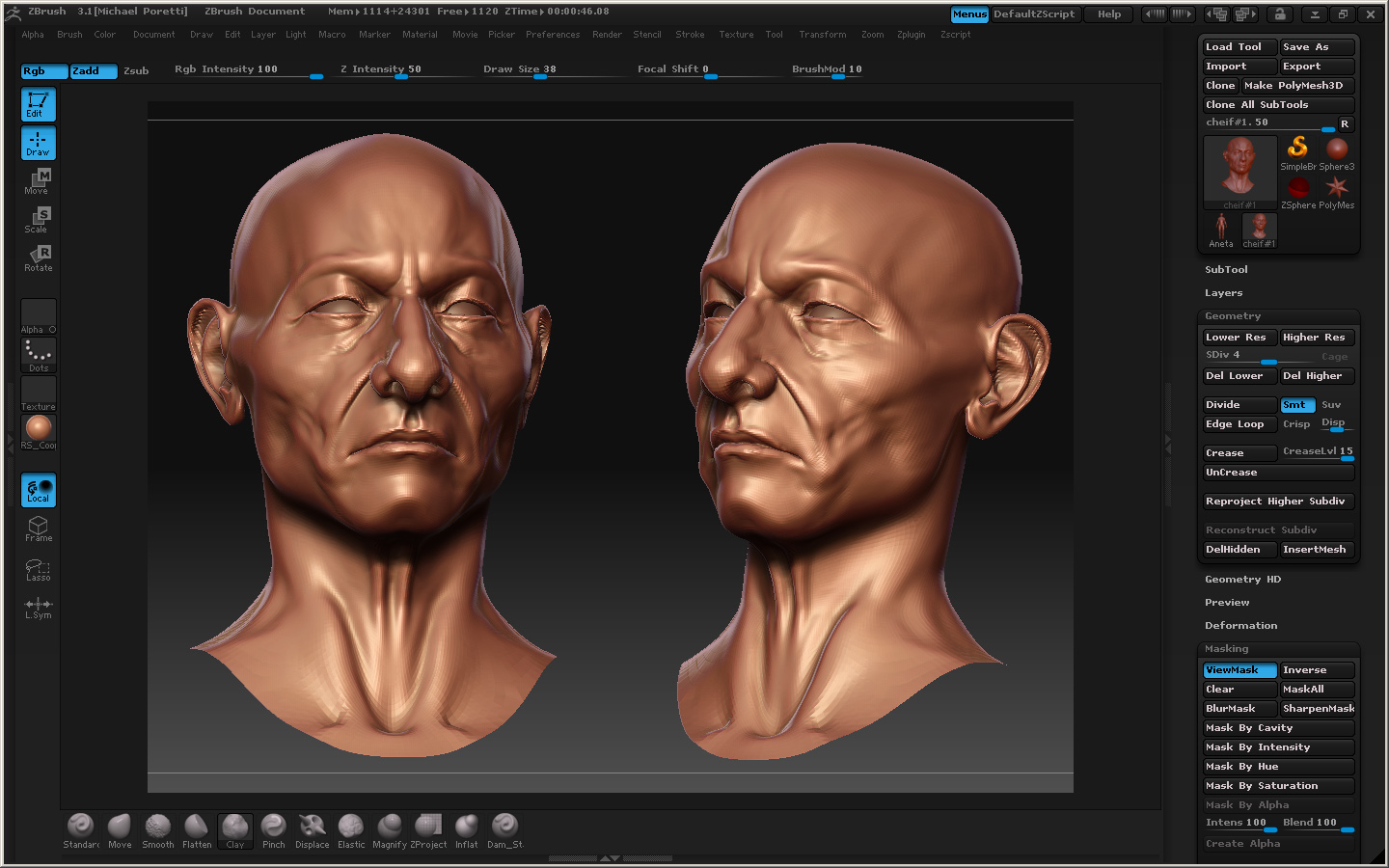
Task: Toggle Zadd sculpt mode
Action: point(95,71)
